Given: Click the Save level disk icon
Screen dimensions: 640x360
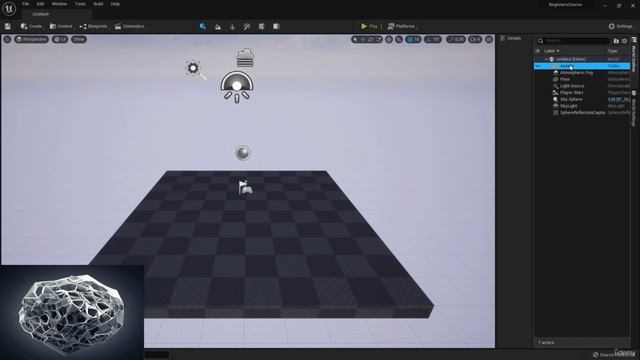Looking at the screenshot, I should coord(8,27).
